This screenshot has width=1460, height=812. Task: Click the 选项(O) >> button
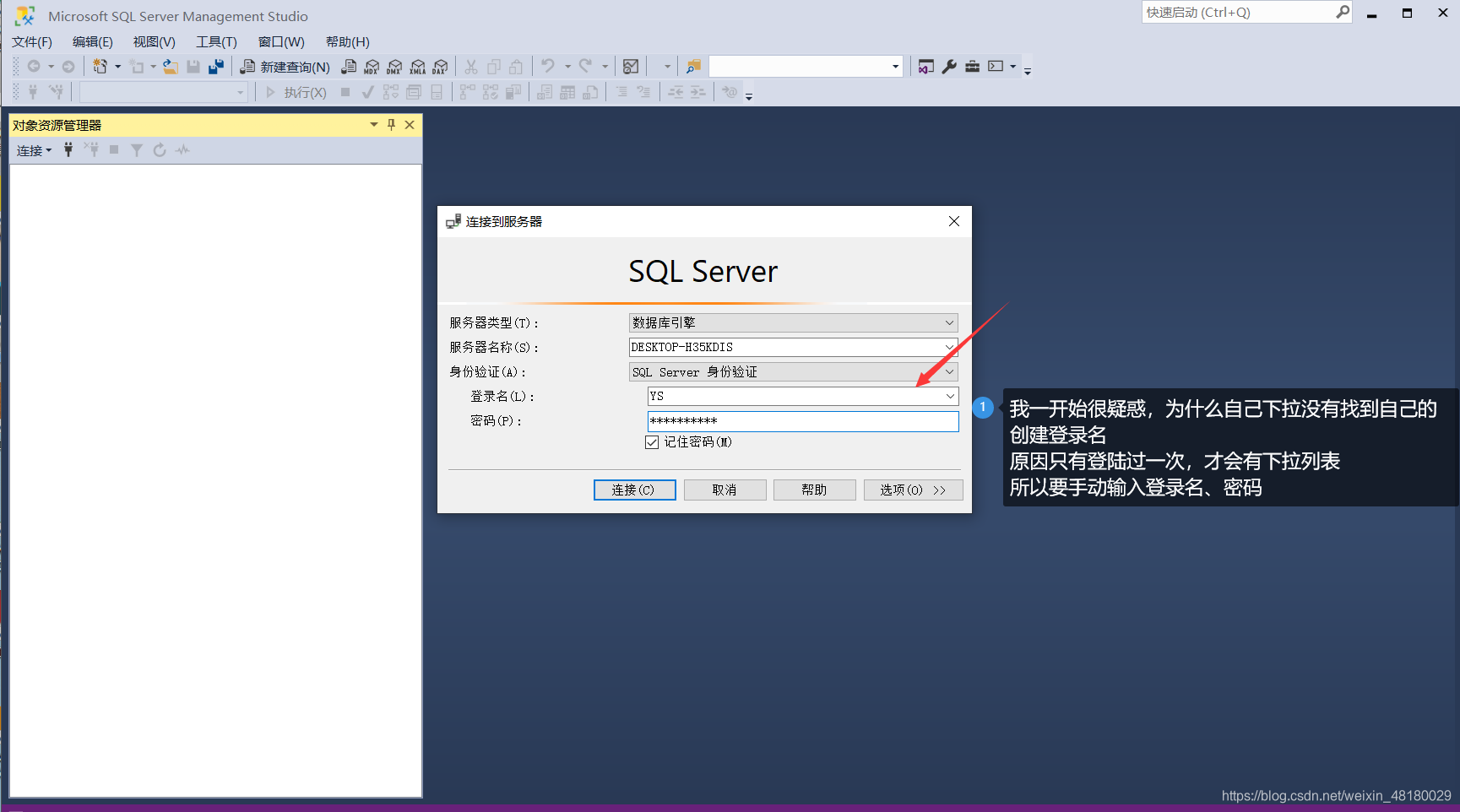914,490
